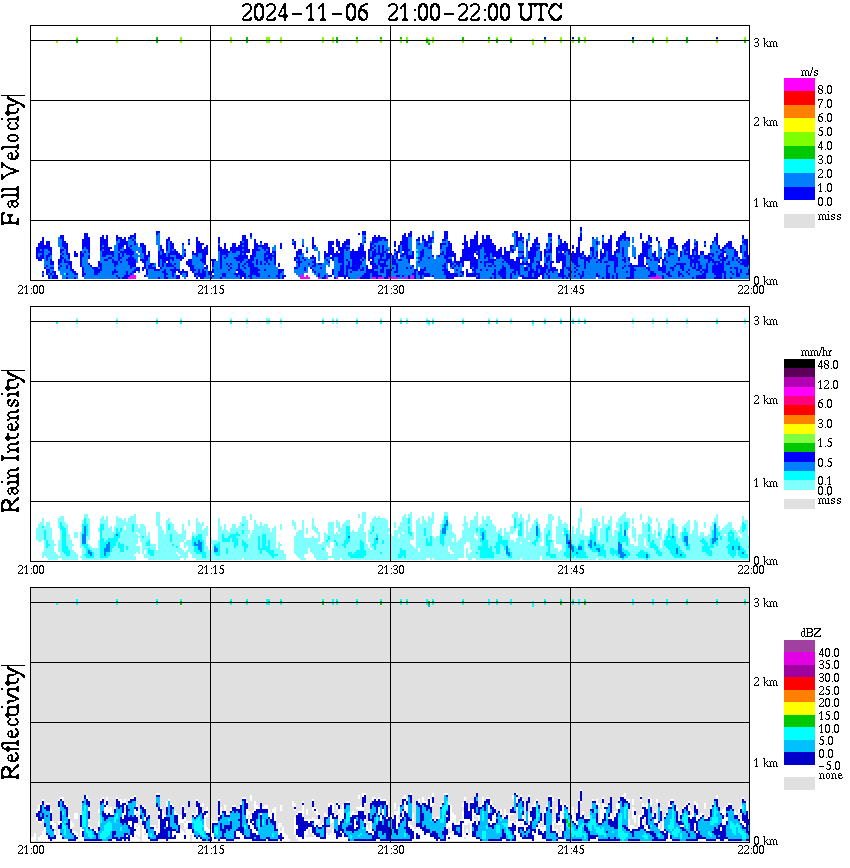Click the gray 'miss' swatch in Rain Intensity legend
This screenshot has height=868, width=850.
[x=799, y=504]
